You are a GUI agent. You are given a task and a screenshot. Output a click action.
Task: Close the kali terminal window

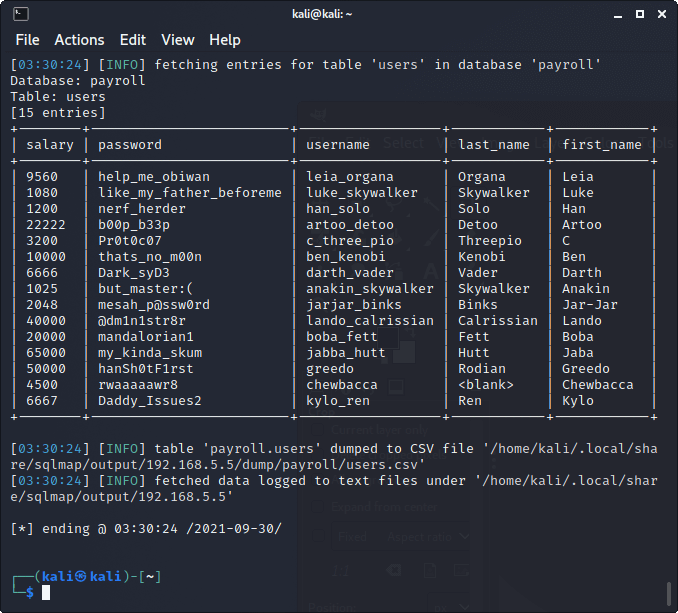pyautogui.click(x=662, y=14)
